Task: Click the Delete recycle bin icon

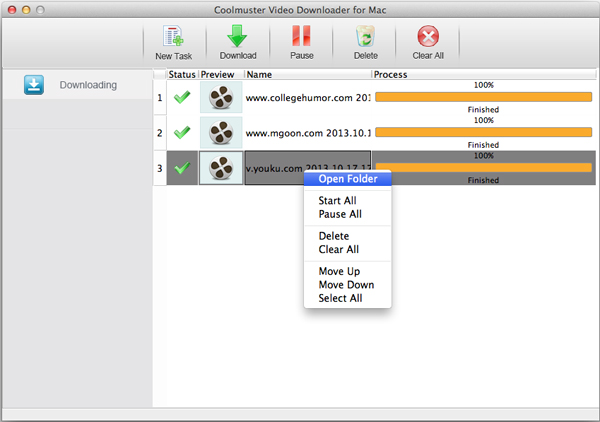Action: tap(365, 36)
